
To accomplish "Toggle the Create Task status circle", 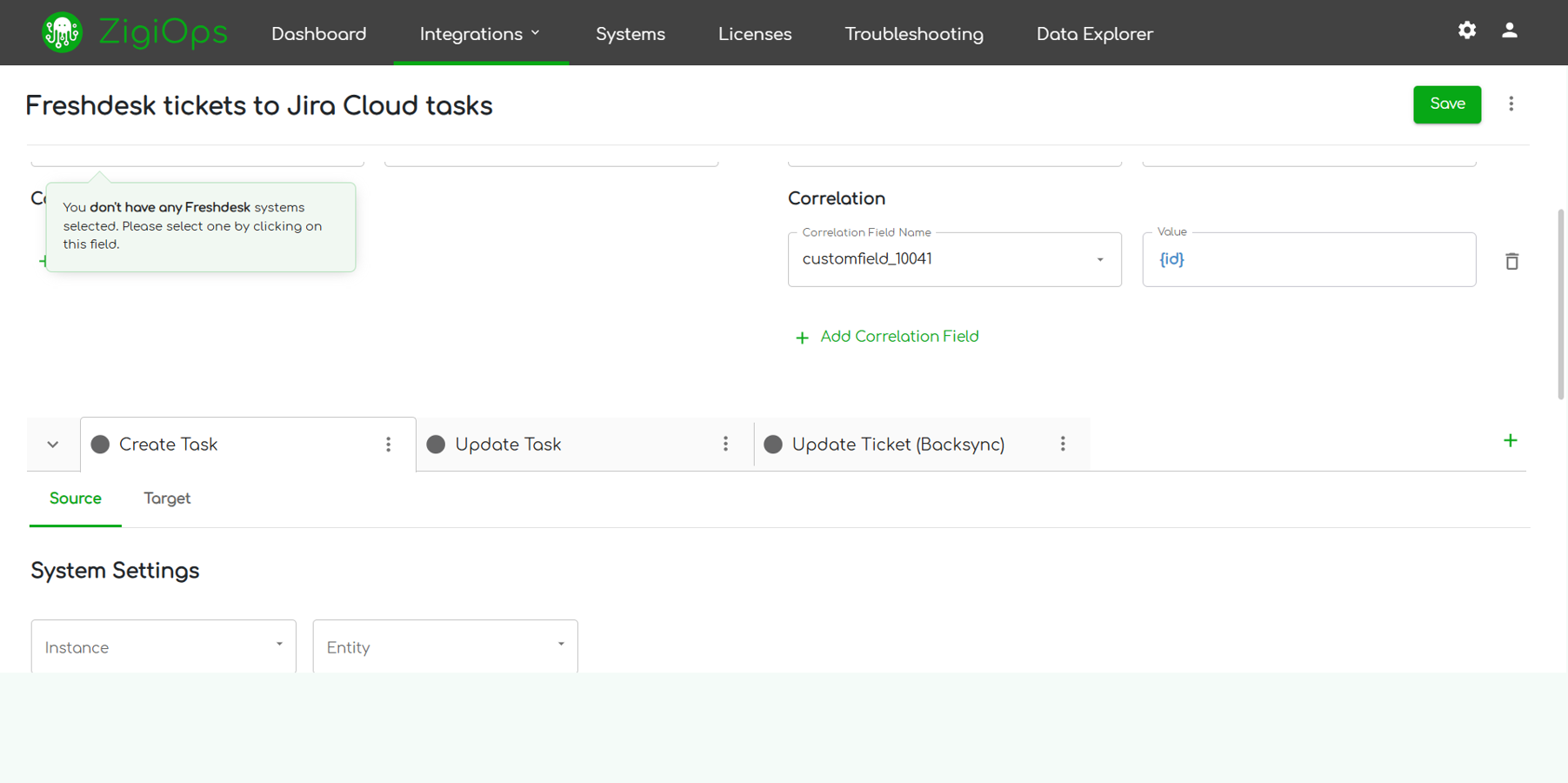I will tap(100, 445).
